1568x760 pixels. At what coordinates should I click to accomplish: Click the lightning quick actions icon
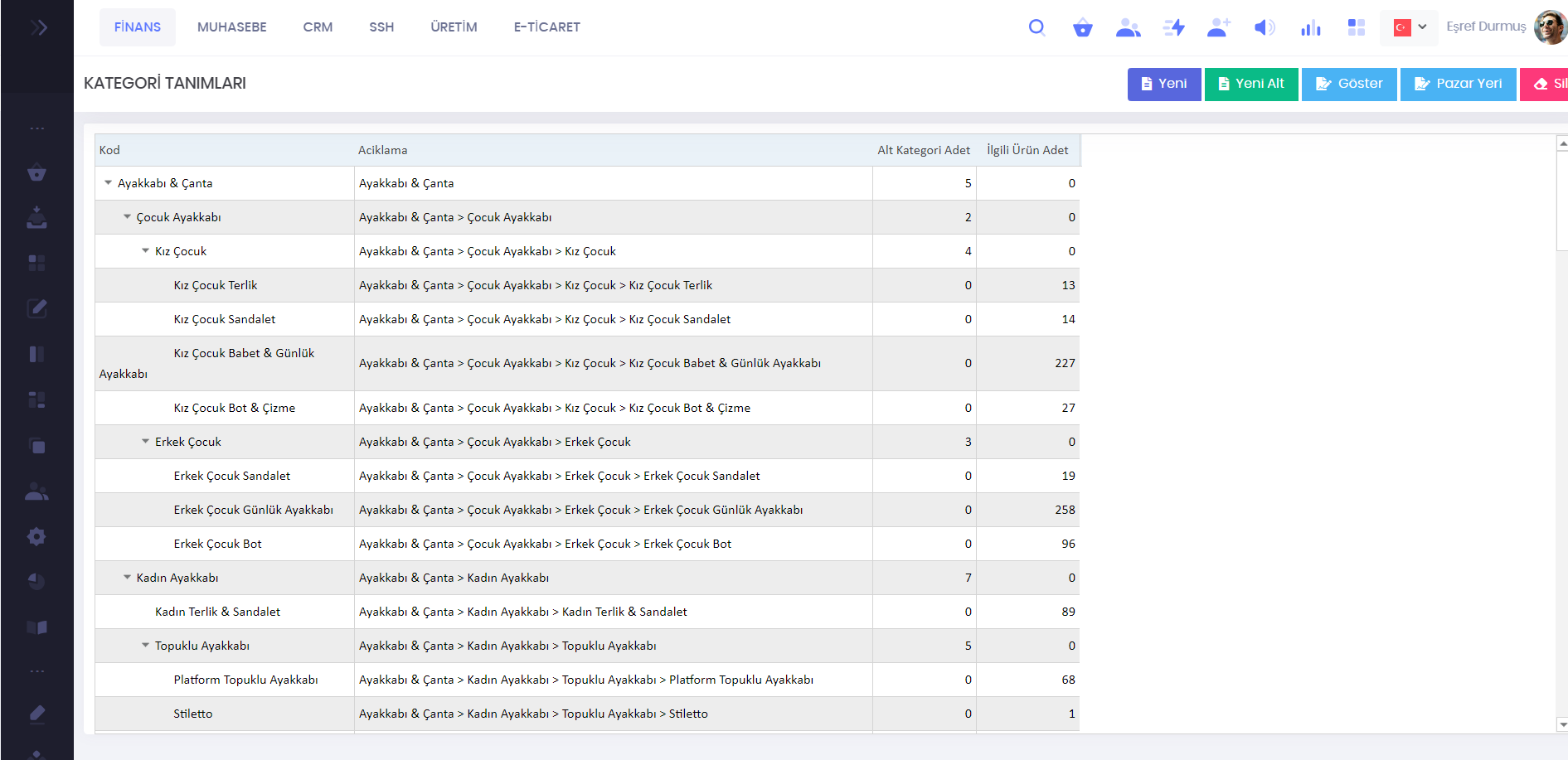pyautogui.click(x=1173, y=28)
